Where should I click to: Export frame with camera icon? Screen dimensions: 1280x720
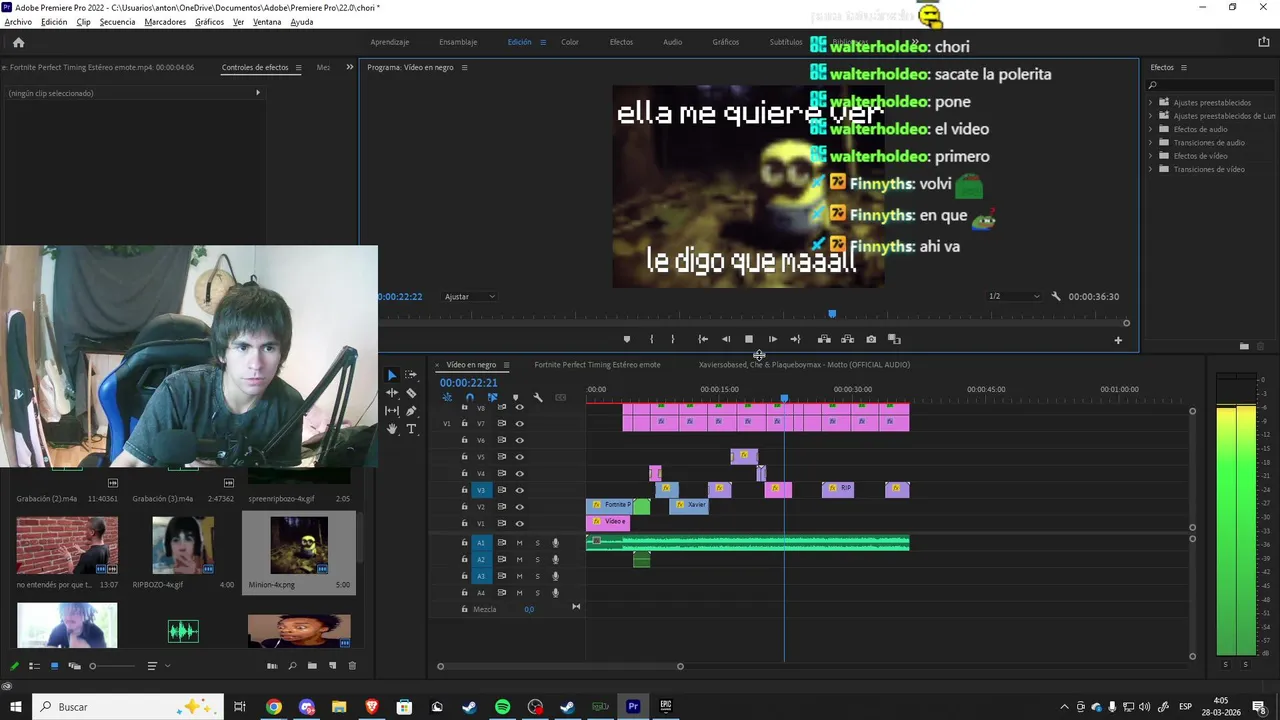[x=871, y=339]
